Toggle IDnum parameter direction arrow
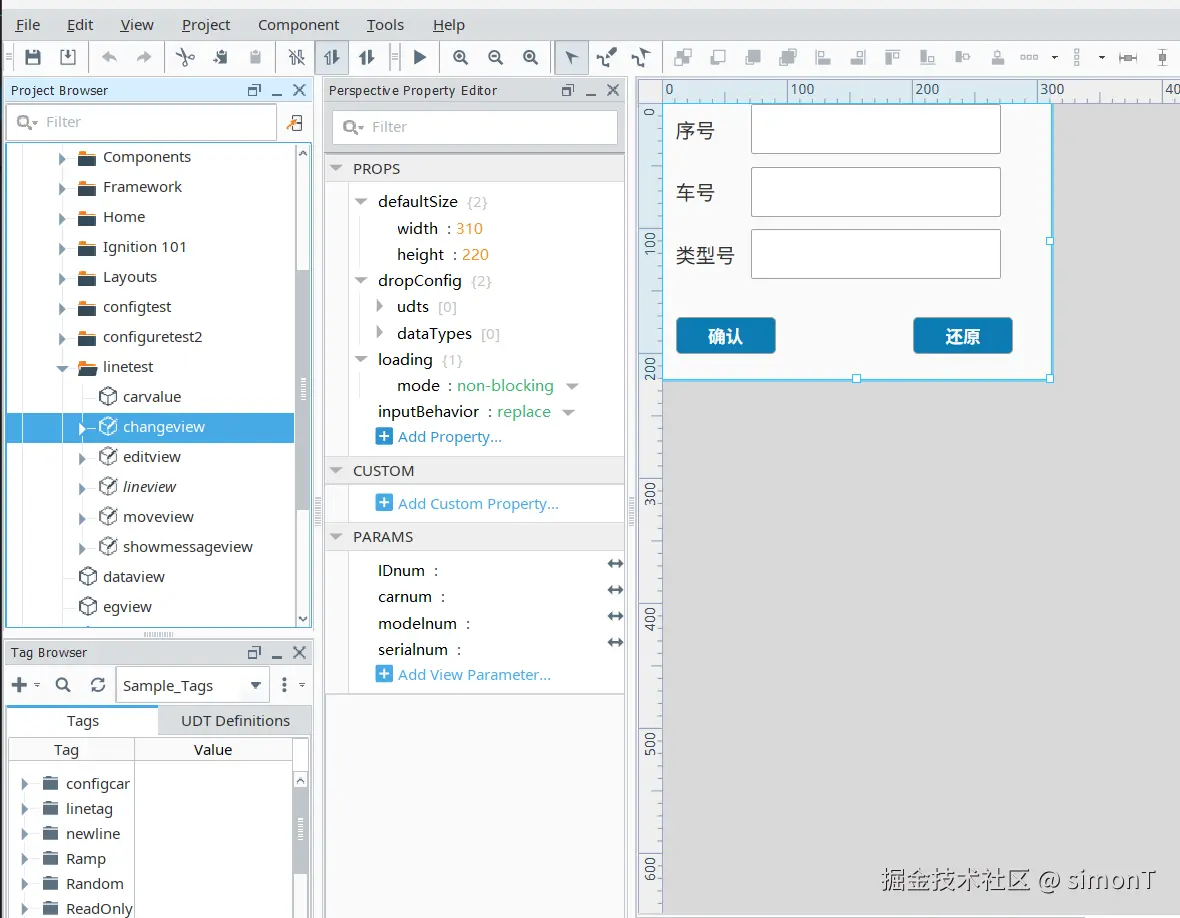 coord(615,564)
